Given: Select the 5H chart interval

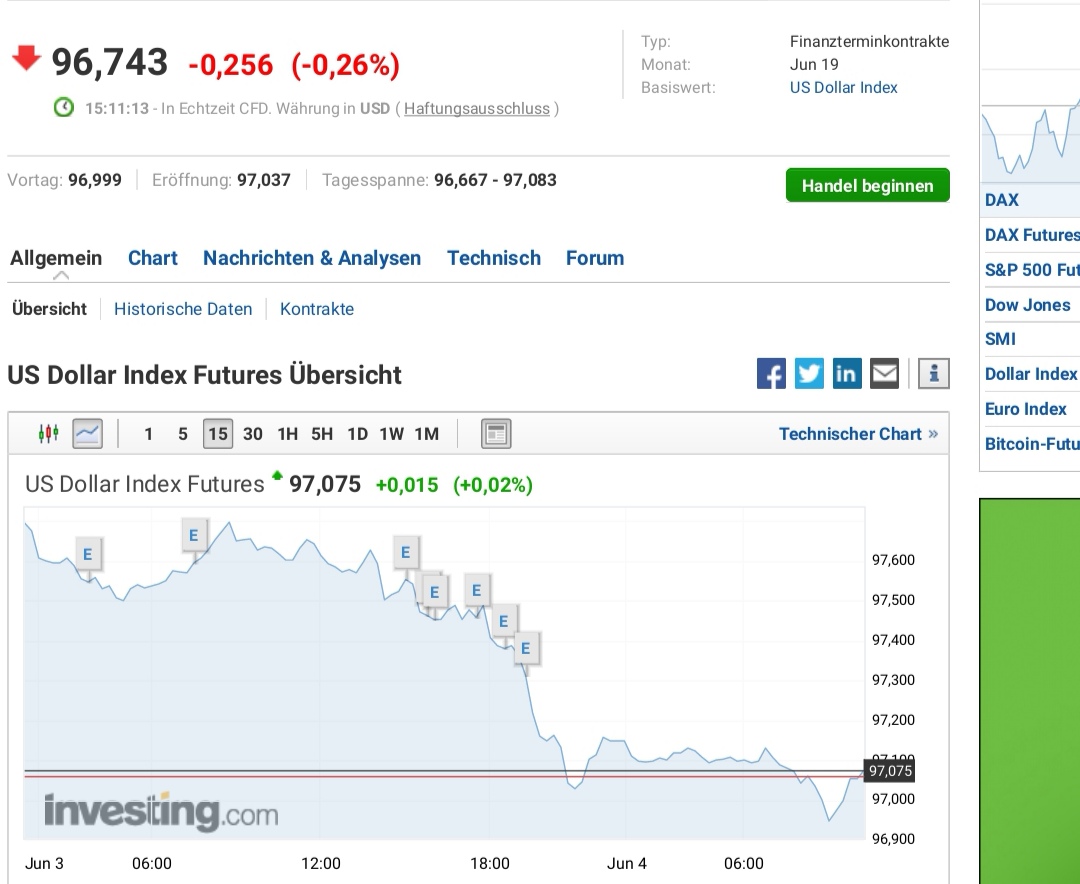Looking at the screenshot, I should (x=322, y=434).
